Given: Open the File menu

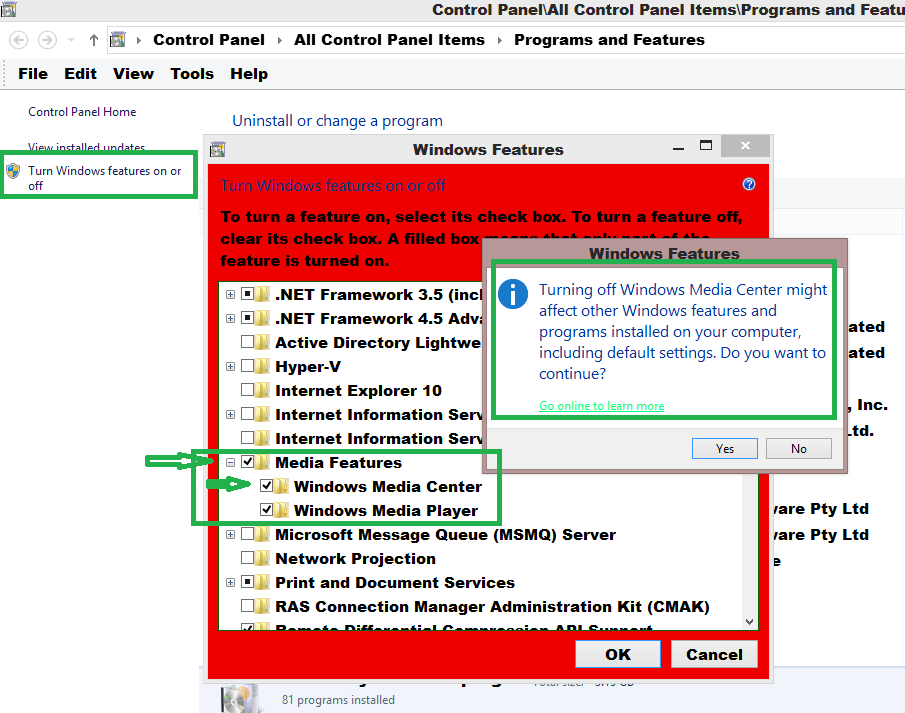Looking at the screenshot, I should (33, 74).
